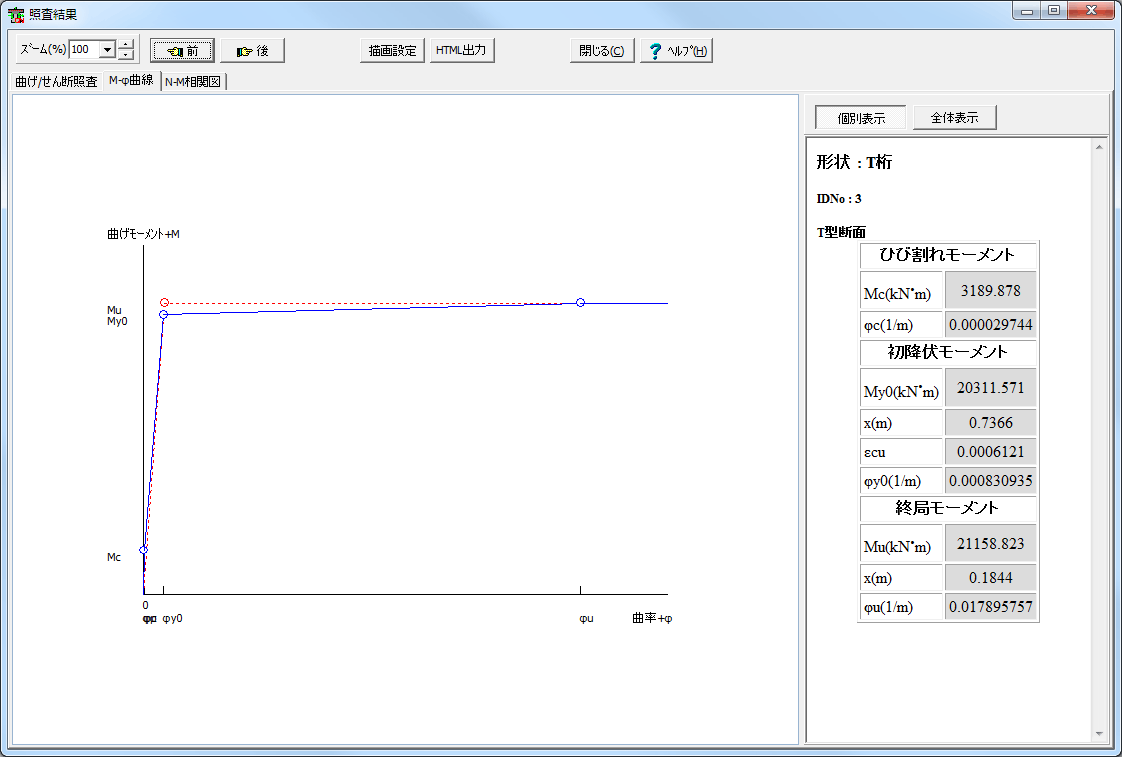Click εcu value 0.0006121
The width and height of the screenshot is (1122, 757).
tap(990, 451)
